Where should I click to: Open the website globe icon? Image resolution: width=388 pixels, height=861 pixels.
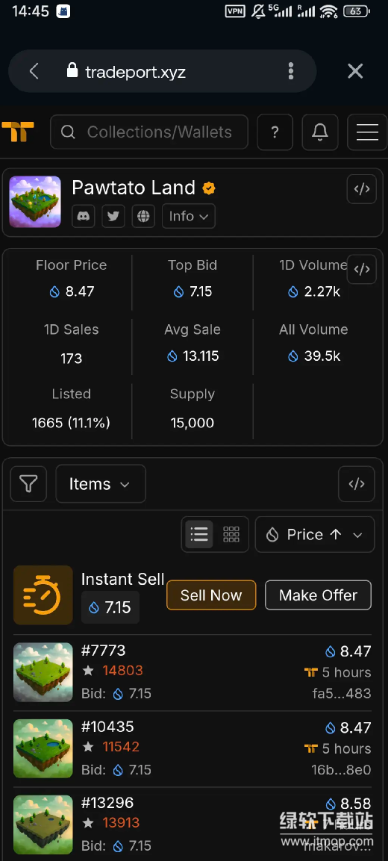click(143, 216)
